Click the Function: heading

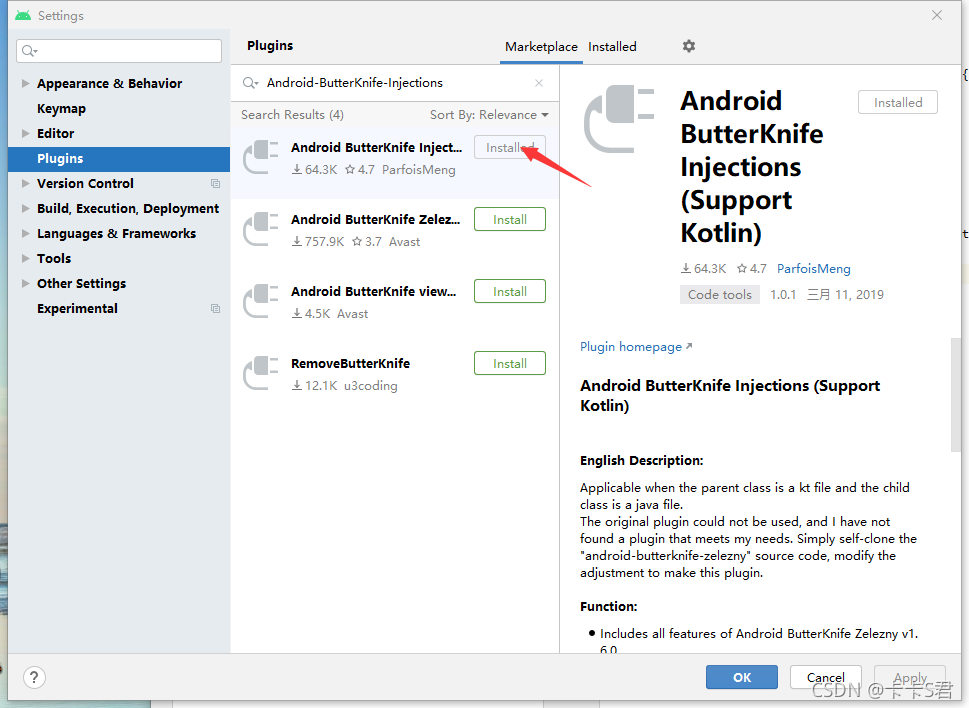coord(608,607)
